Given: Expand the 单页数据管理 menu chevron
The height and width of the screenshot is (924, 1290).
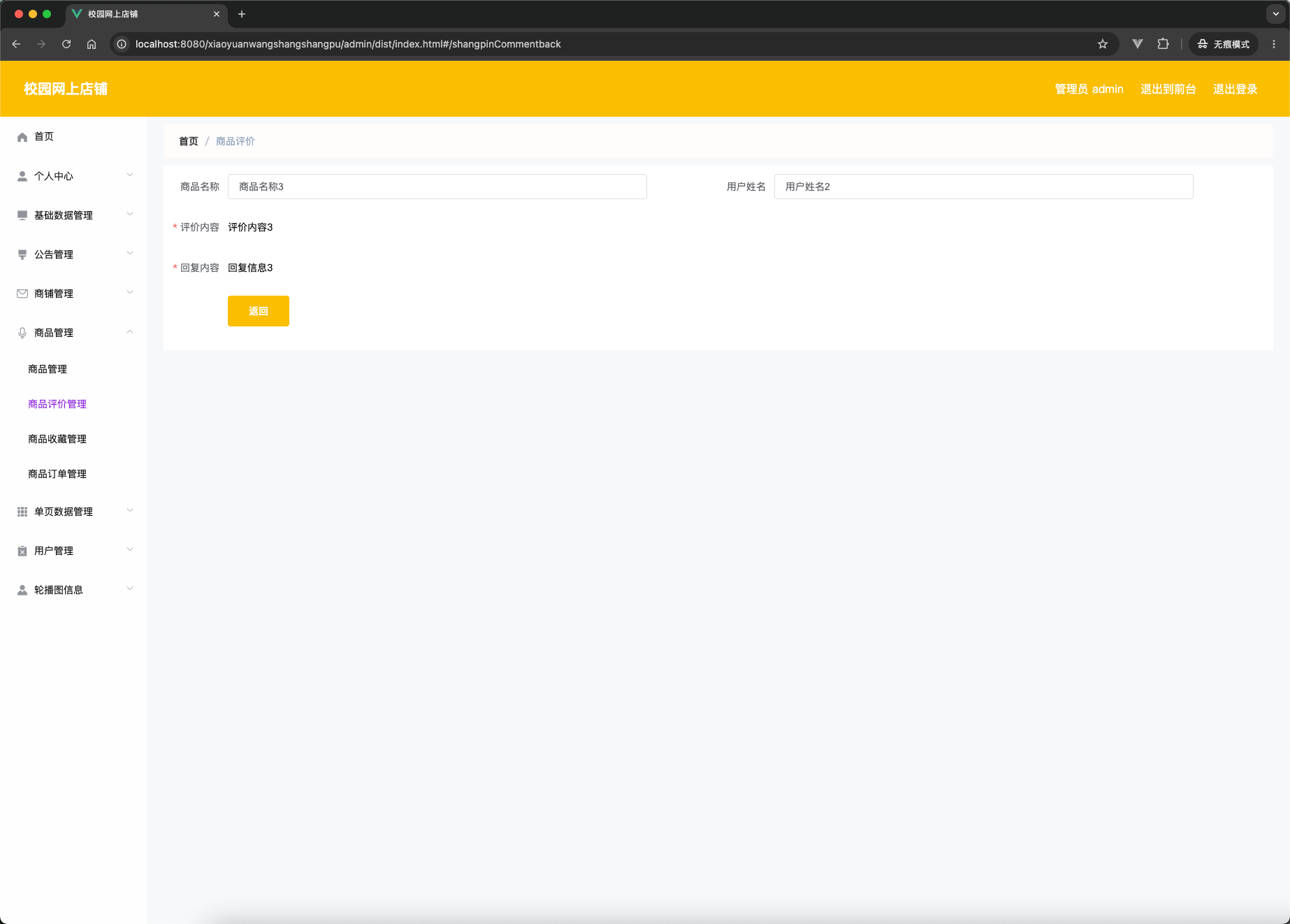Looking at the screenshot, I should click(130, 510).
